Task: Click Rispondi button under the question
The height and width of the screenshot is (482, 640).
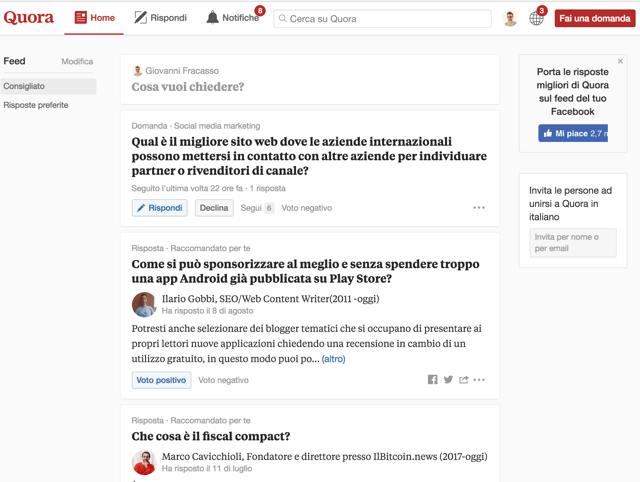Action: click(160, 208)
